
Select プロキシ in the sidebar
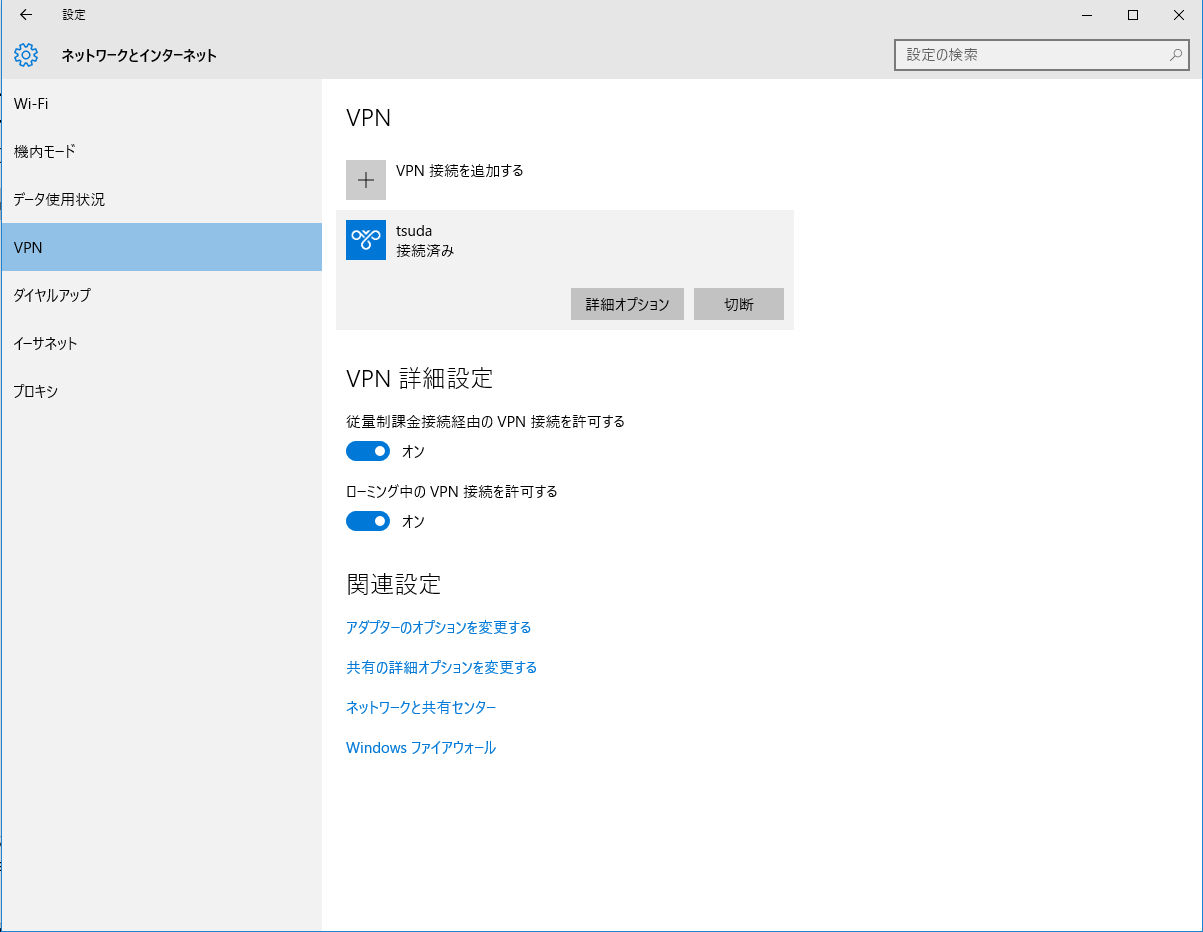[36, 391]
